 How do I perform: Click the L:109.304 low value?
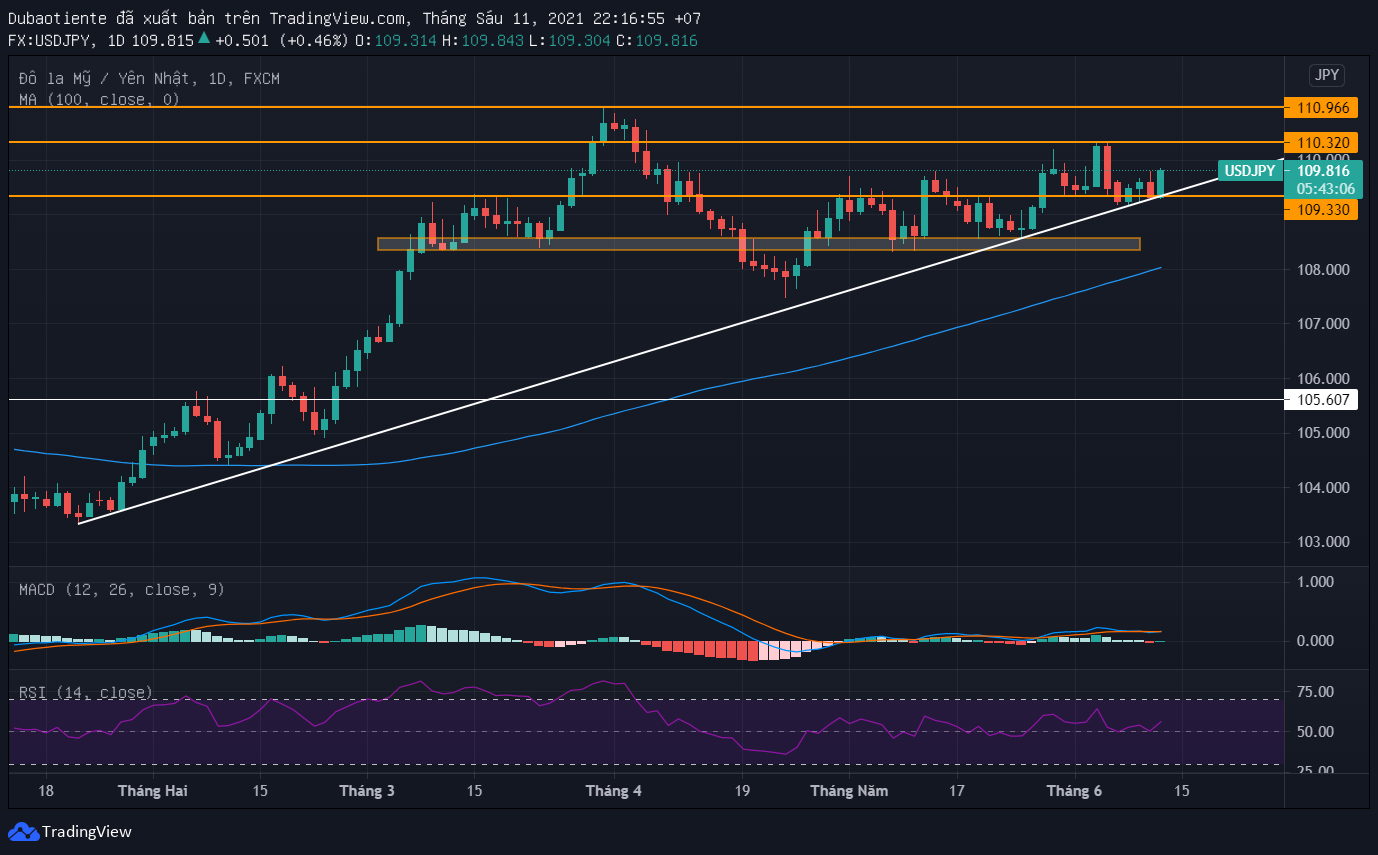click(570, 40)
